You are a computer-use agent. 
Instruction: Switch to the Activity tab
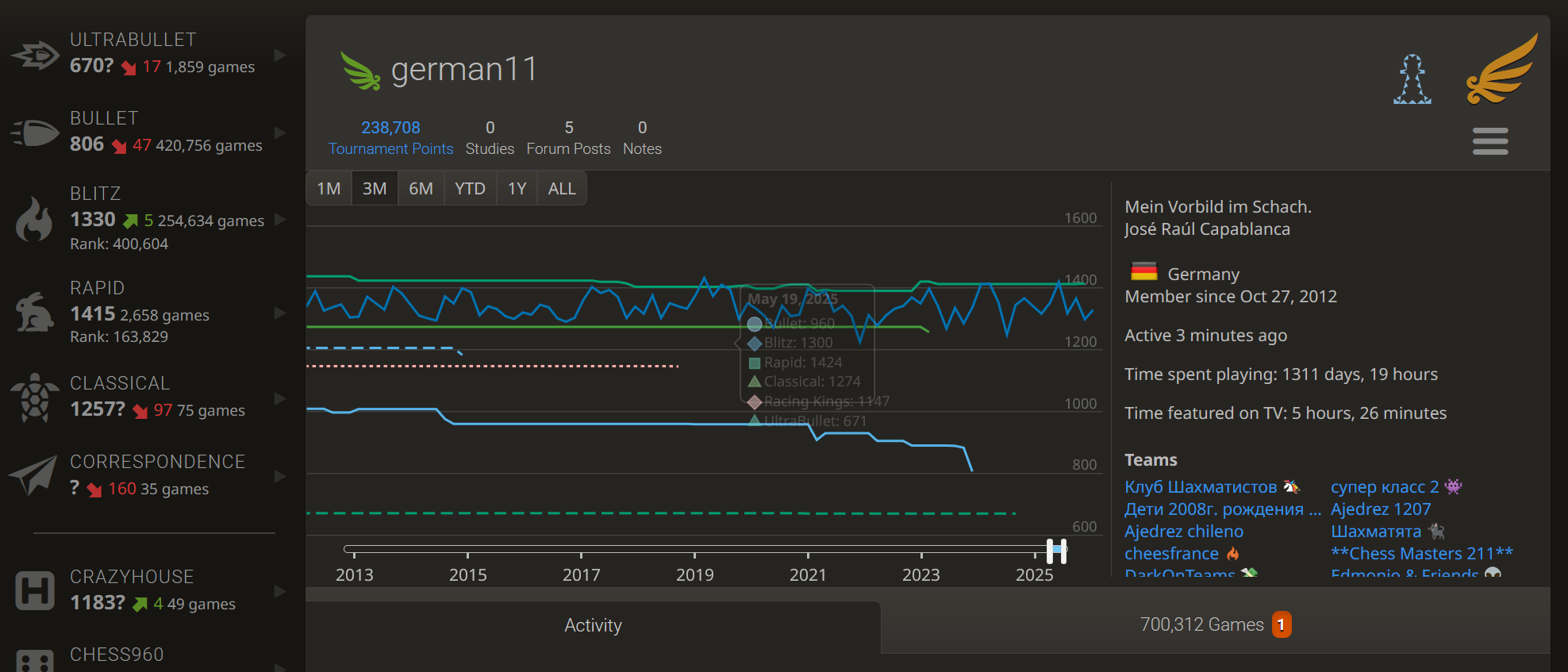point(593,625)
